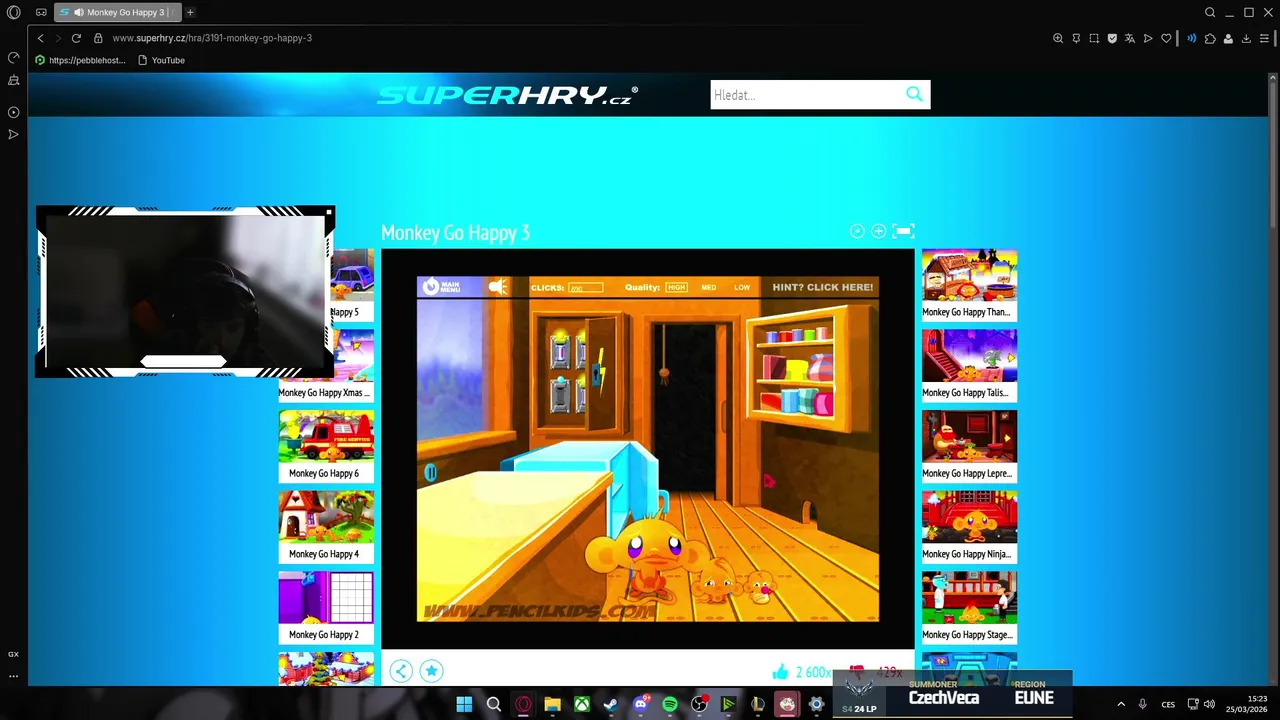Reload the current page
This screenshot has width=1280, height=720.
click(x=76, y=38)
